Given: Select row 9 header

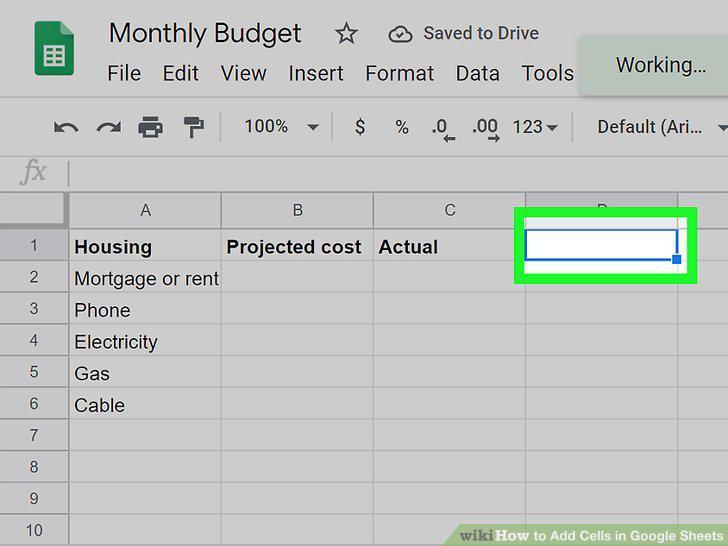Looking at the screenshot, I should pyautogui.click(x=34, y=498).
